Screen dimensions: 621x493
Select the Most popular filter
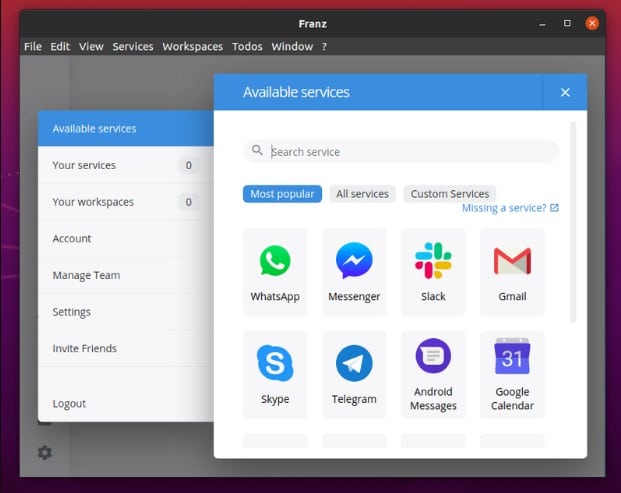pos(282,194)
